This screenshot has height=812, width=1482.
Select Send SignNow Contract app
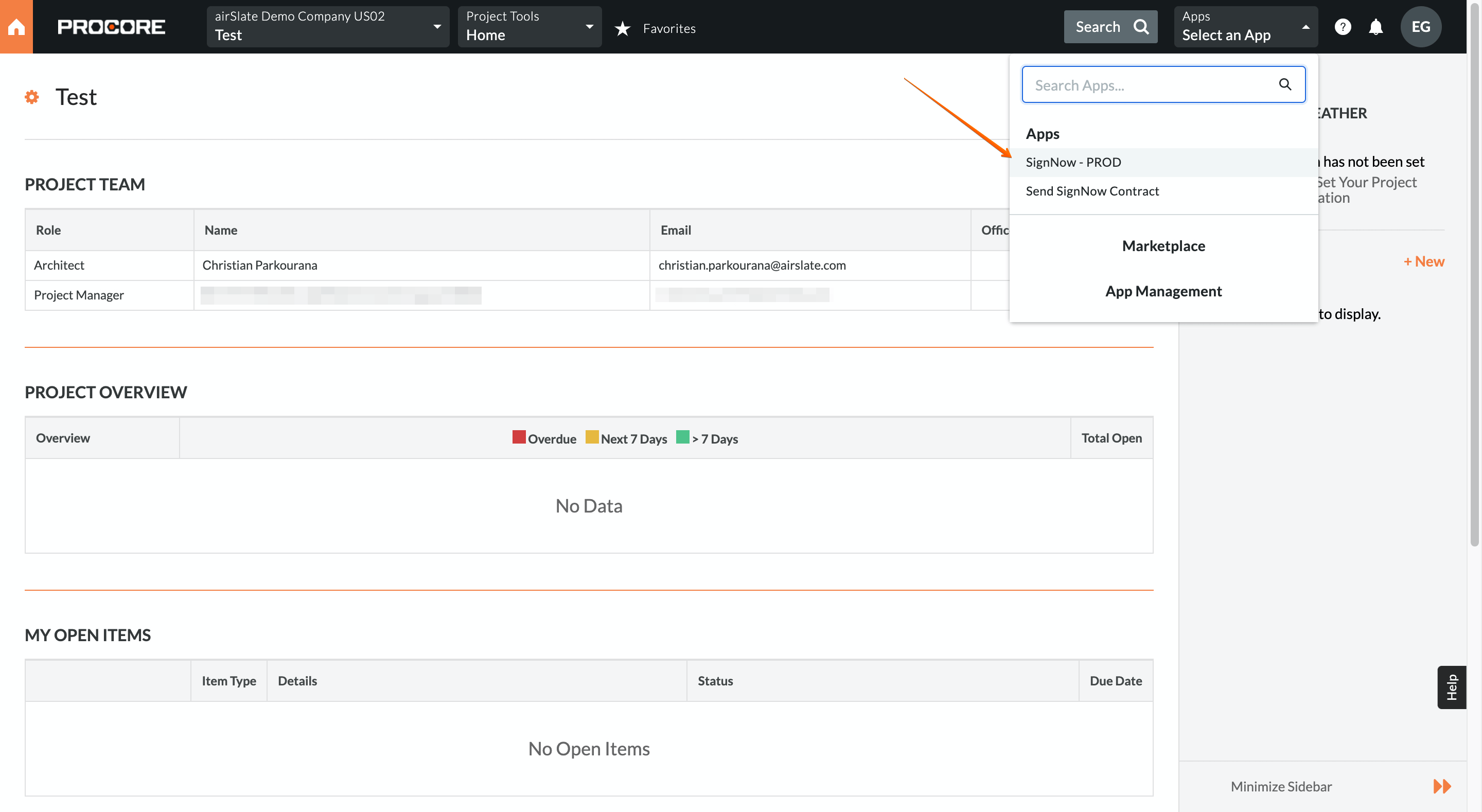coord(1163,191)
